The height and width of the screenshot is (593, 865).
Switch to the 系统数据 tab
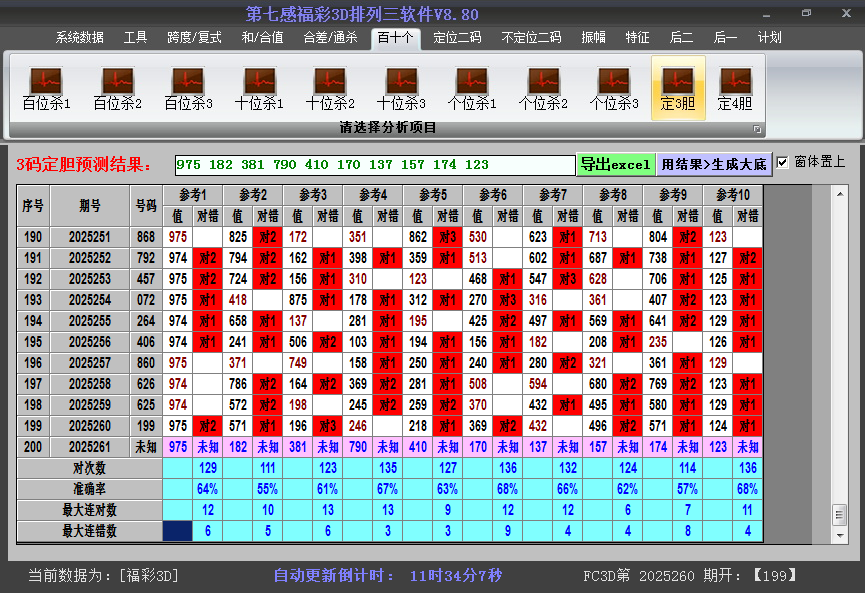[80, 38]
